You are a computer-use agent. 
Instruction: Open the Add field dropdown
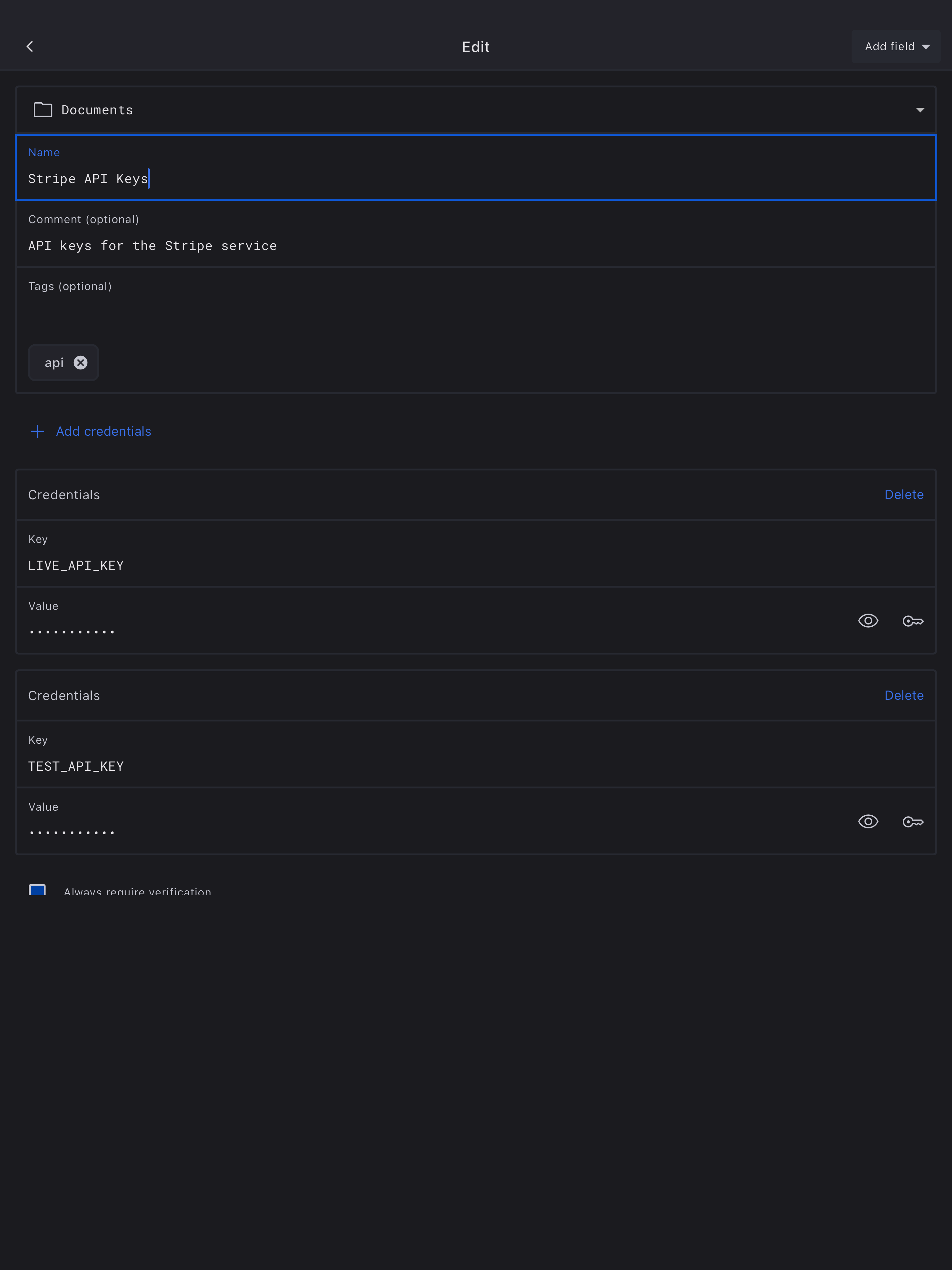(x=896, y=46)
